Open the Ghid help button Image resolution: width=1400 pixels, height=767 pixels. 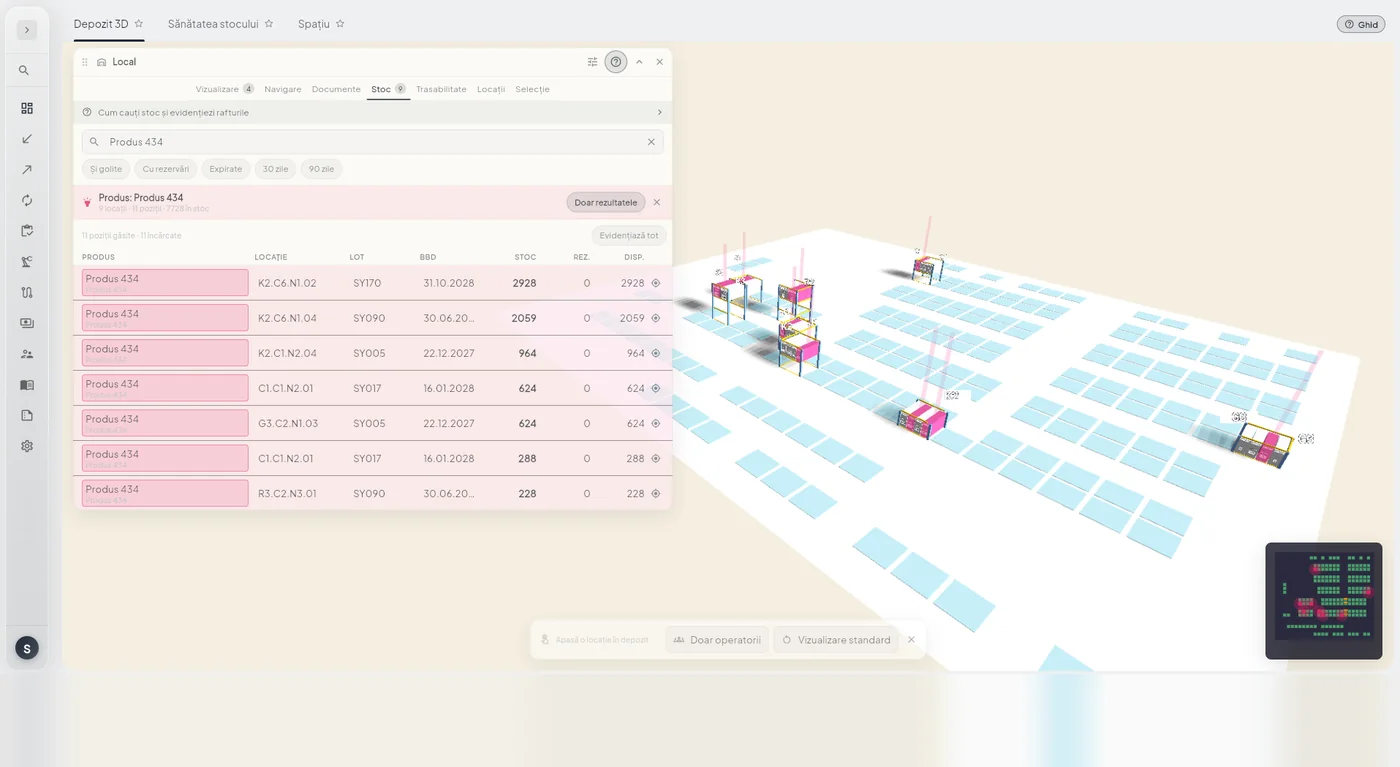tap(1361, 24)
